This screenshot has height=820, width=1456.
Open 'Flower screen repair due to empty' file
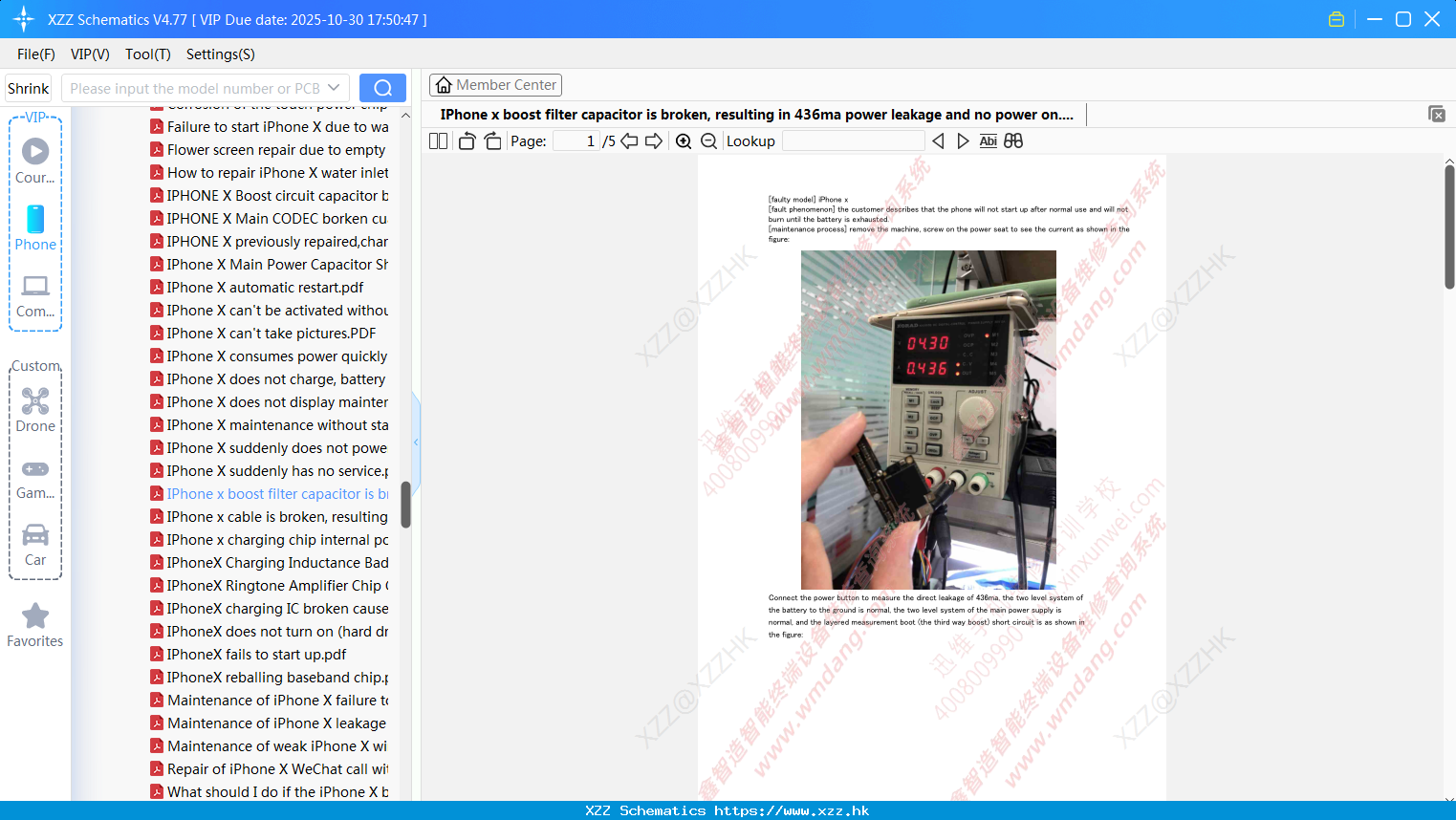[x=269, y=150]
